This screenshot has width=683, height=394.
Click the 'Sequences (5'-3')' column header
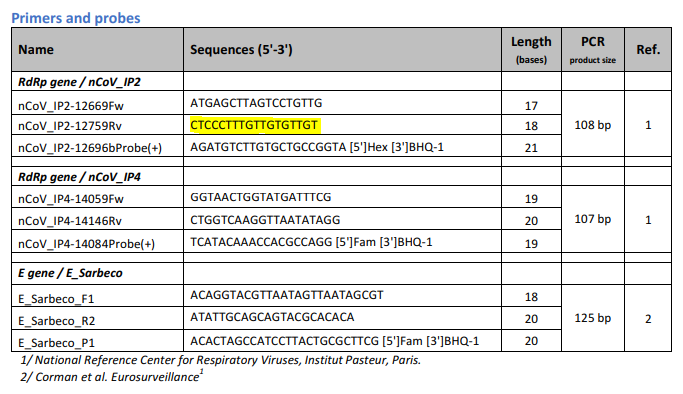click(x=241, y=50)
